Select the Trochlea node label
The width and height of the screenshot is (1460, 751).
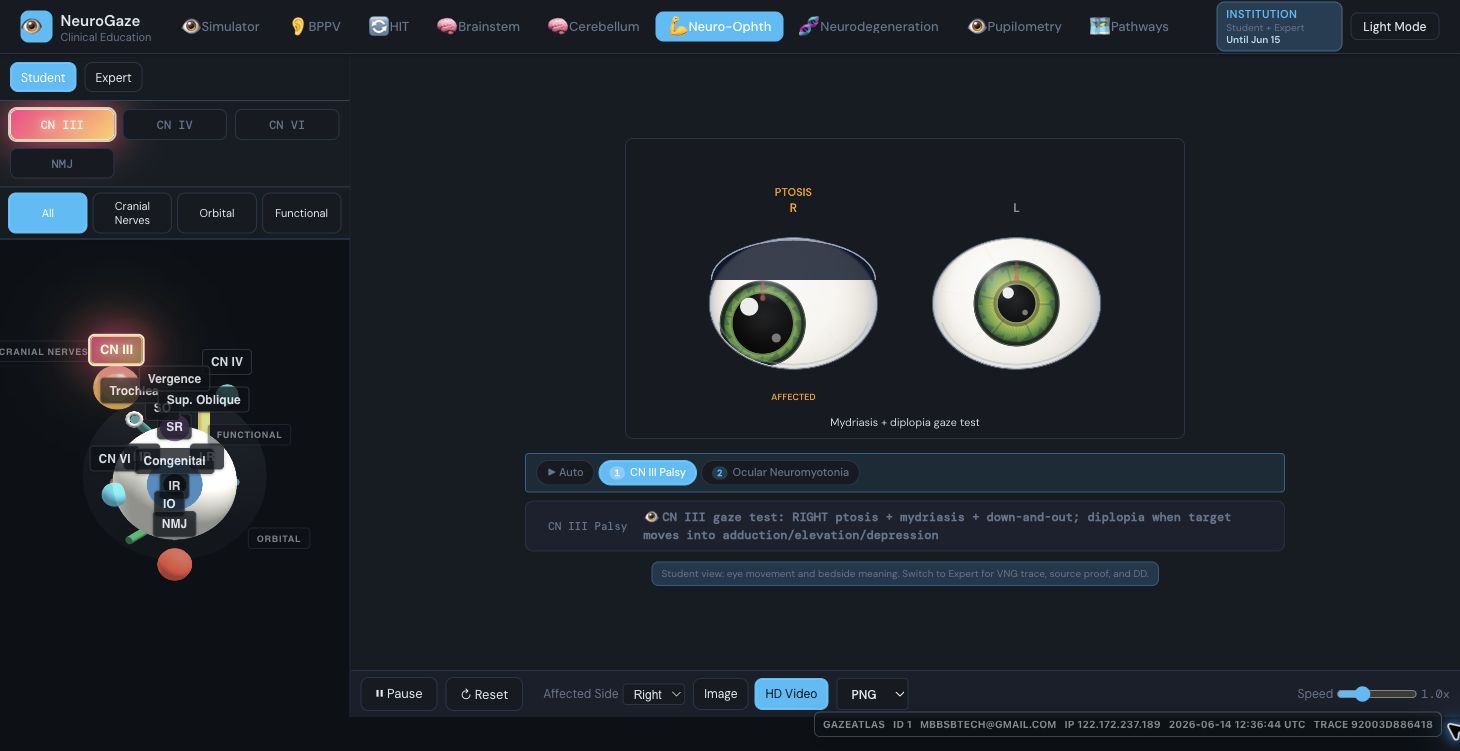click(x=134, y=391)
